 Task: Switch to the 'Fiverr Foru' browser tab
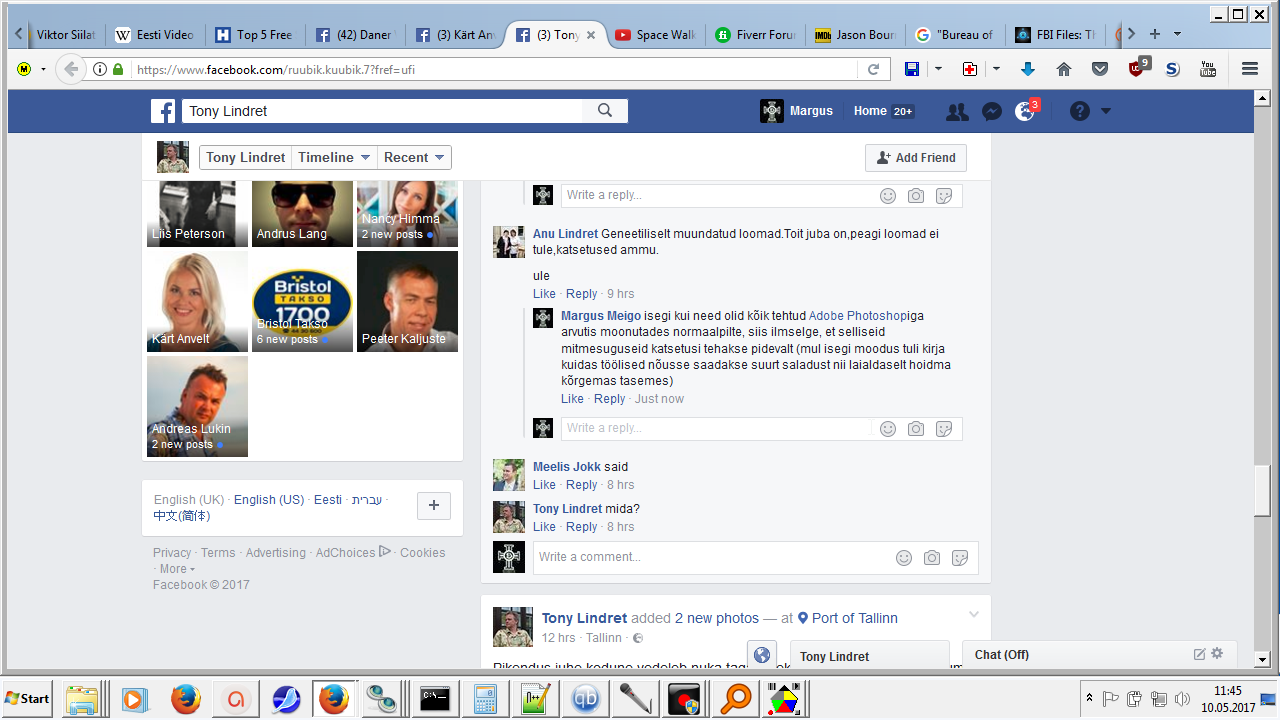(754, 35)
